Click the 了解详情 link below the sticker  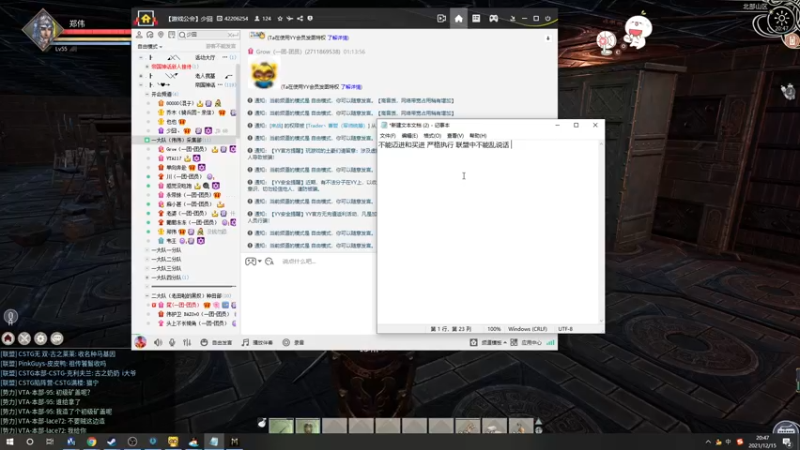351,87
